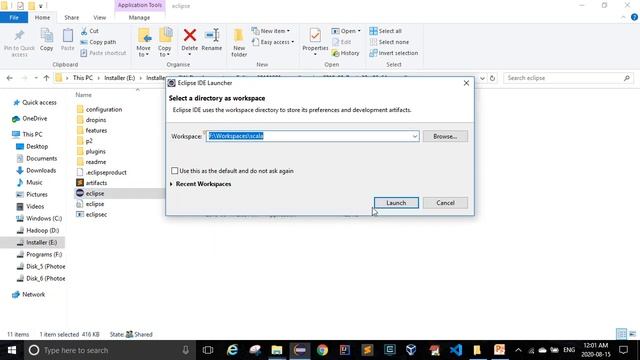Sort files by the Name column header

(x=83, y=95)
